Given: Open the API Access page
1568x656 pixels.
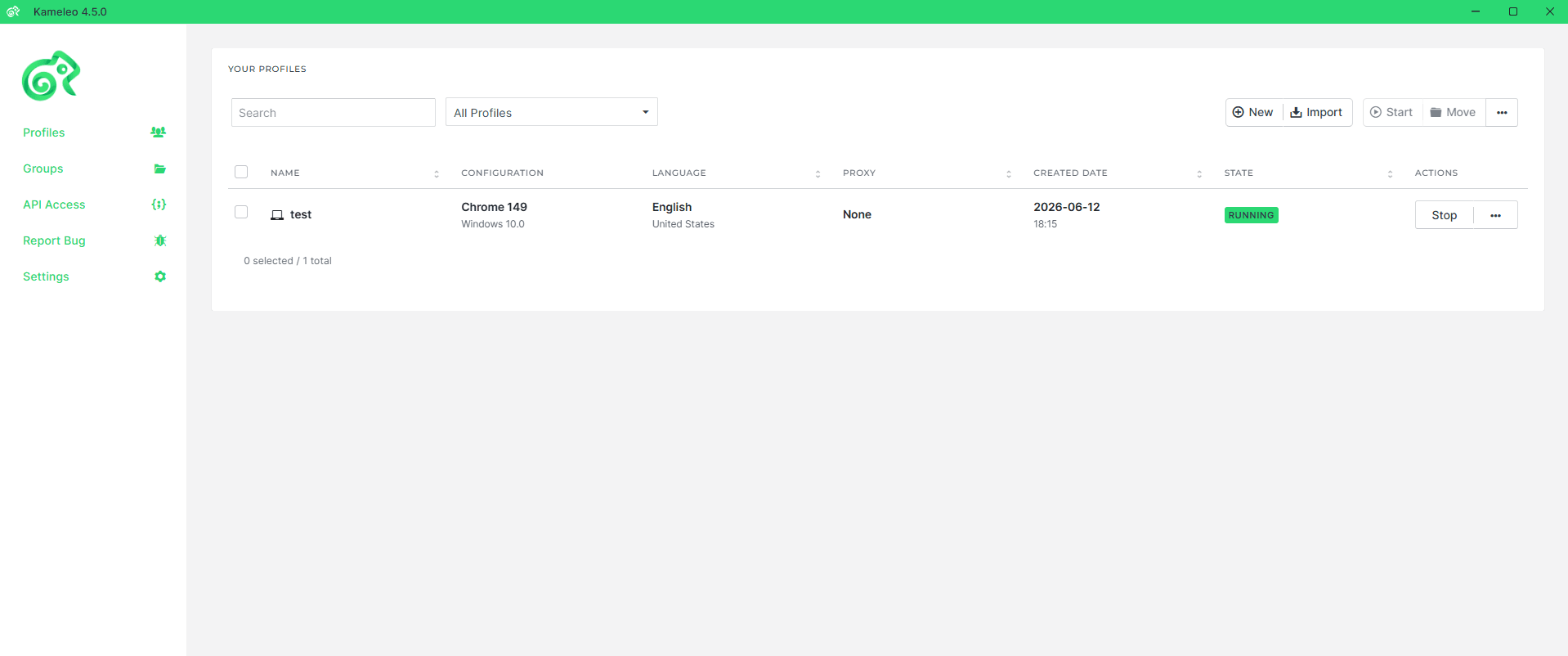Looking at the screenshot, I should pyautogui.click(x=54, y=204).
